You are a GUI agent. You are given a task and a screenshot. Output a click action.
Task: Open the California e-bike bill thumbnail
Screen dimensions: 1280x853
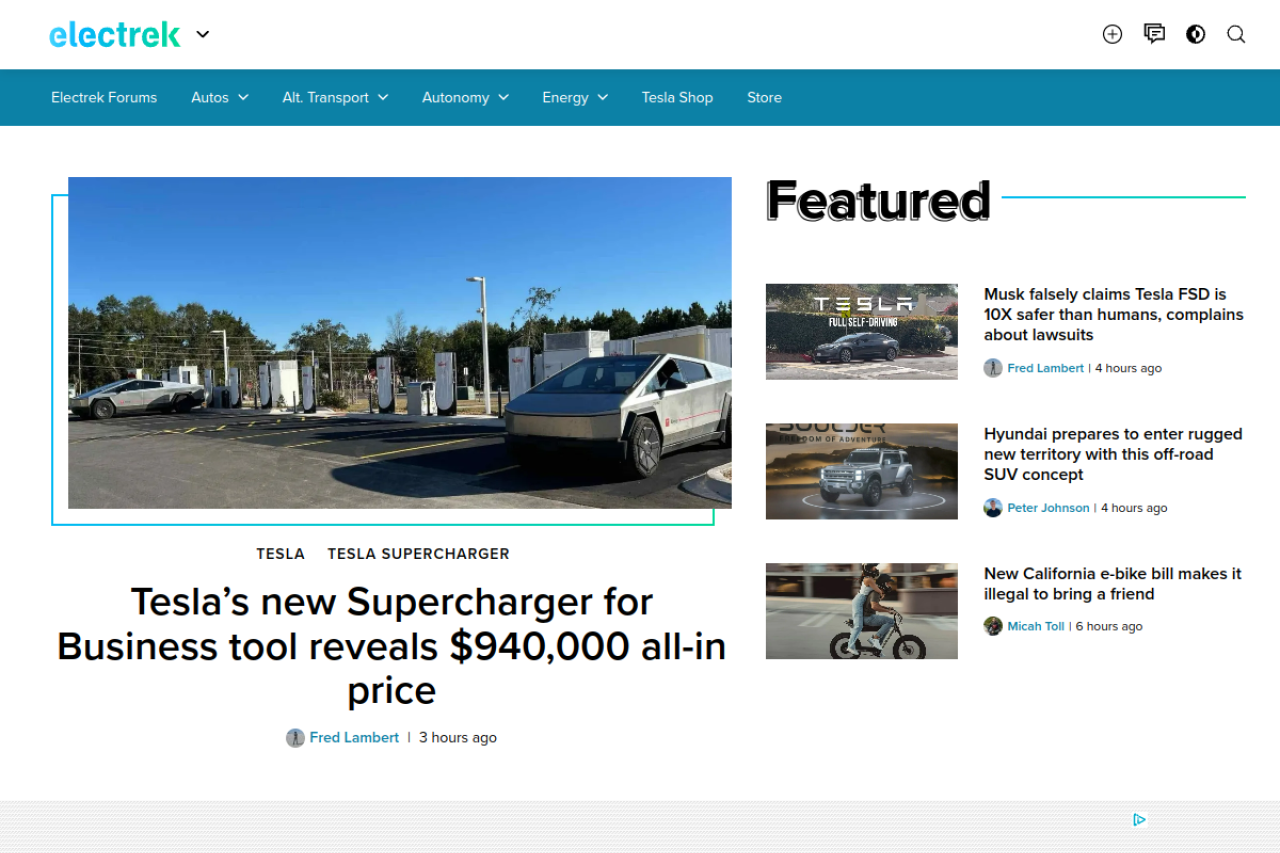click(x=861, y=611)
